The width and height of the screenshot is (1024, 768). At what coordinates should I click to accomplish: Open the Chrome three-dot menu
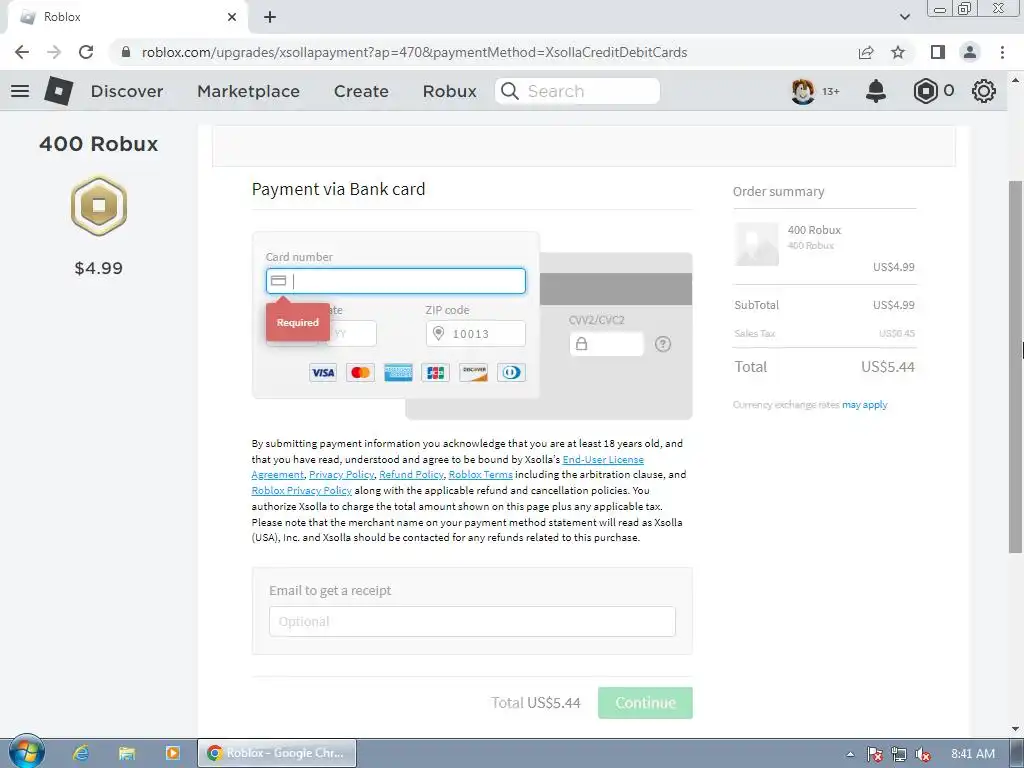click(x=1002, y=52)
